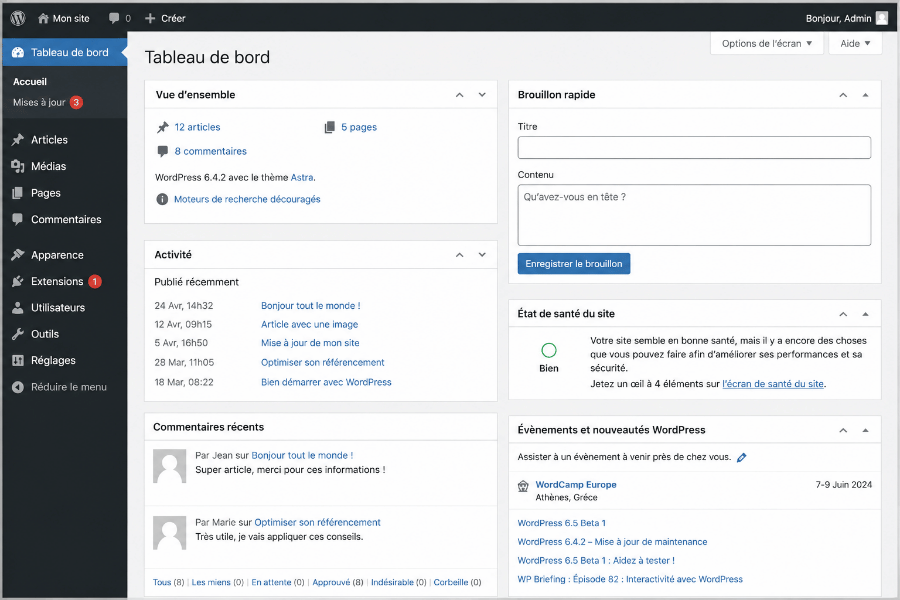Collapse État de santé du site panel

pyautogui.click(x=866, y=314)
